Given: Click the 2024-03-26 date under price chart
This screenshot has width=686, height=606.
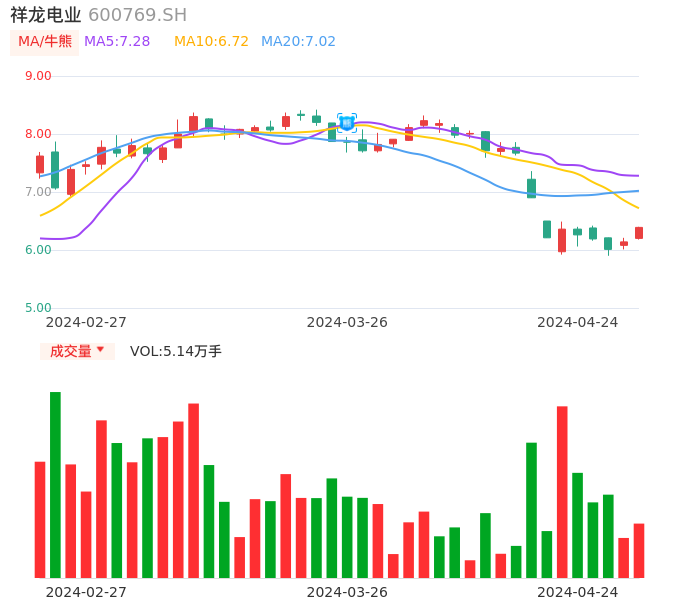Looking at the screenshot, I should point(347,322).
